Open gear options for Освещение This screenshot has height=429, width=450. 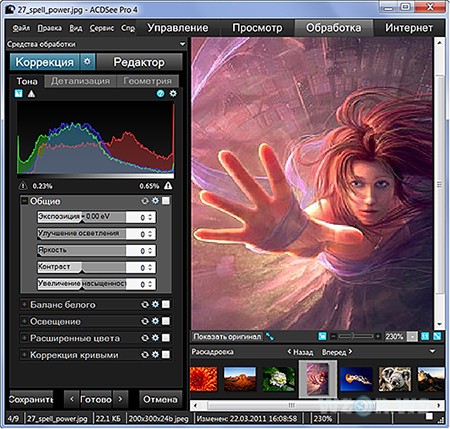(155, 321)
